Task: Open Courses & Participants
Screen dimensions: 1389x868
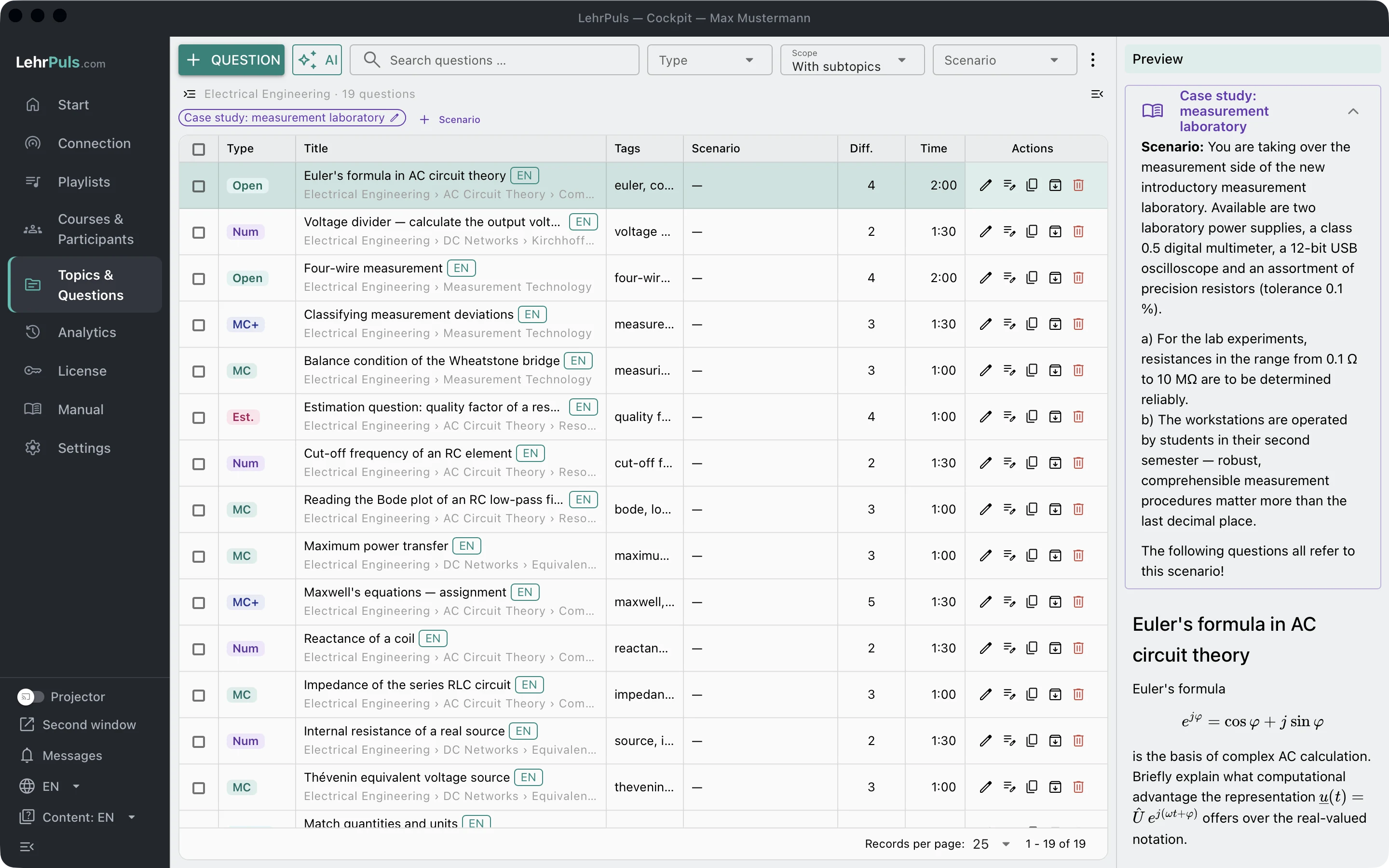Action: (x=85, y=229)
